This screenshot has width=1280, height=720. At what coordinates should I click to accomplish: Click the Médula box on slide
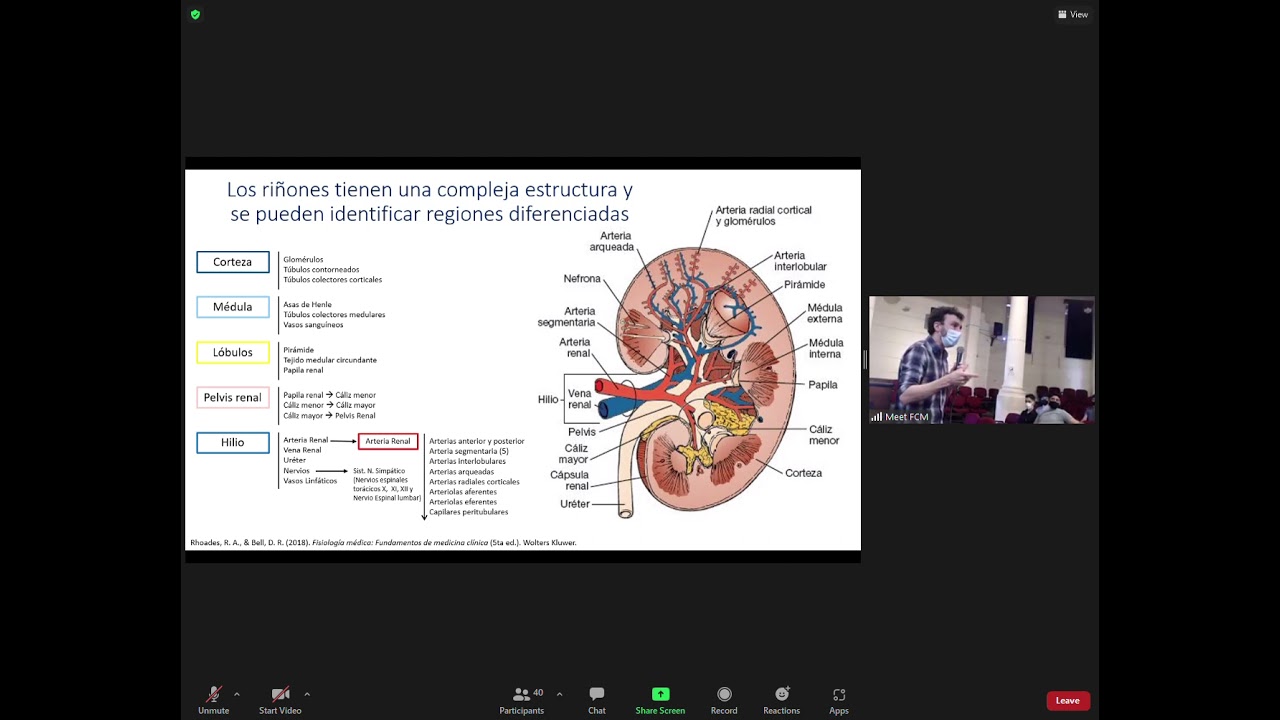(233, 307)
